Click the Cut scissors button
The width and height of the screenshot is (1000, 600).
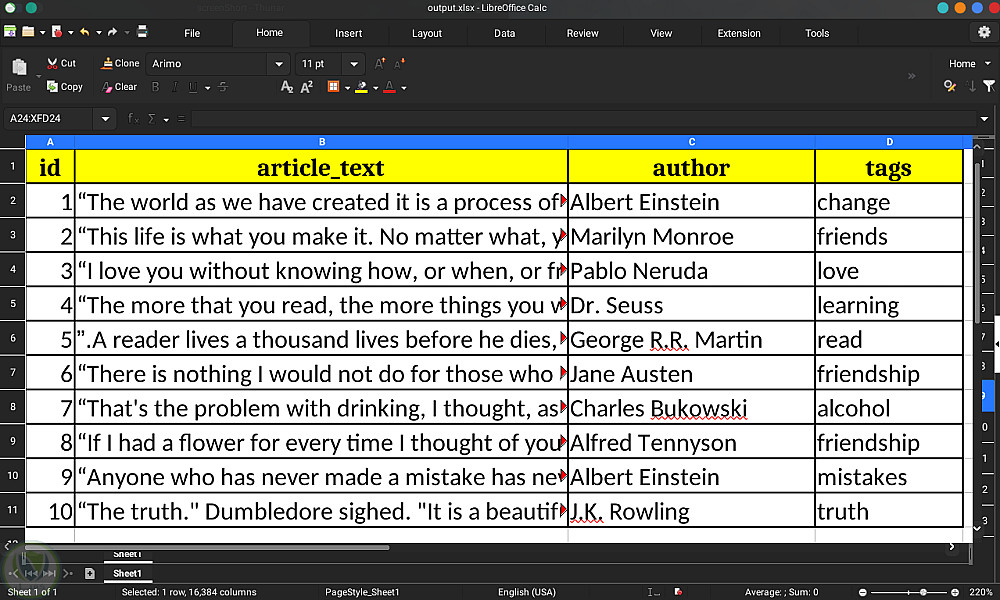click(61, 63)
